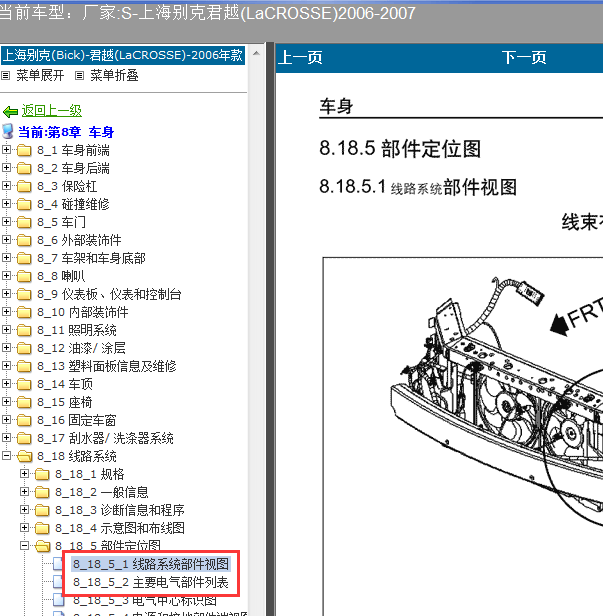
Task: Click the folder icon for 8_18_4 示意图和布线图
Action: click(x=42, y=528)
